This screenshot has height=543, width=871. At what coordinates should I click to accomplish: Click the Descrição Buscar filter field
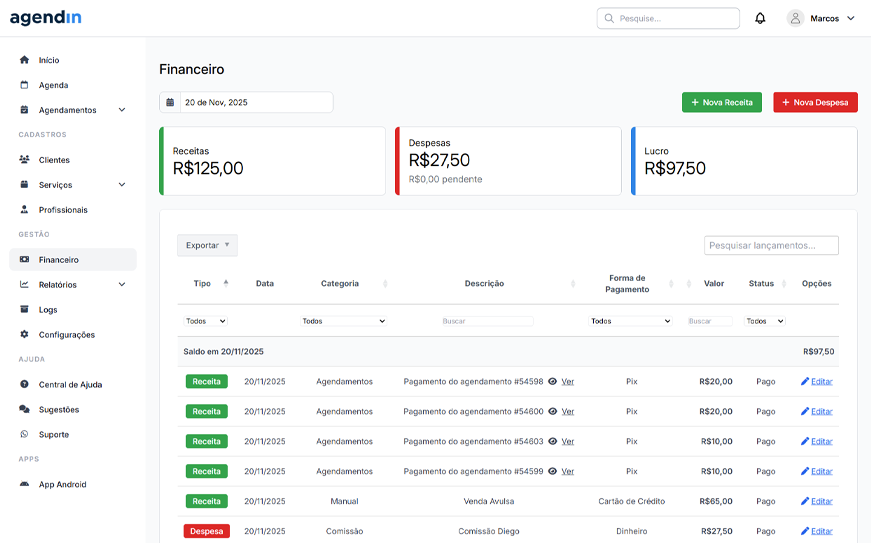[x=486, y=321]
